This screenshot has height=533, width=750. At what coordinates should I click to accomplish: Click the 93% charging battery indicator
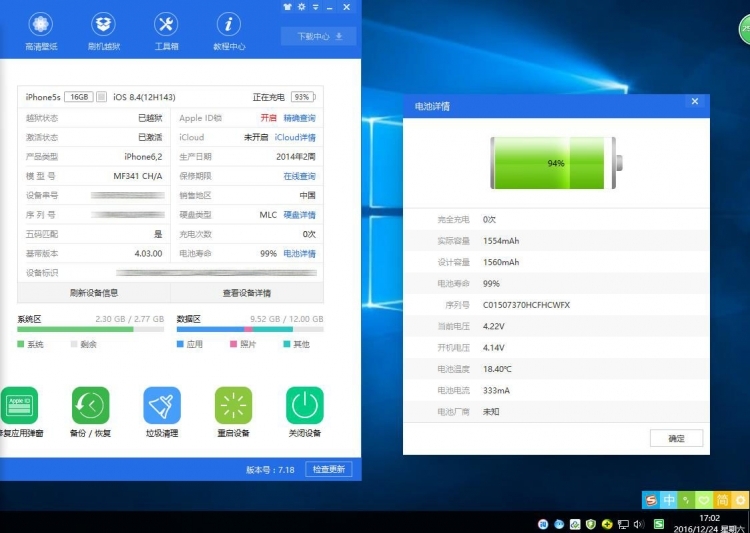pos(303,97)
